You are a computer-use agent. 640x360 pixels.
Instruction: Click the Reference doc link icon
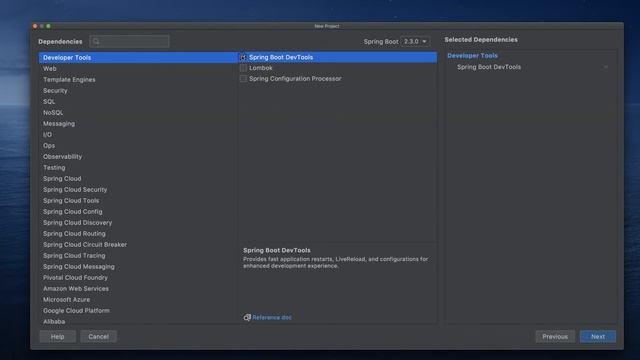(x=247, y=317)
